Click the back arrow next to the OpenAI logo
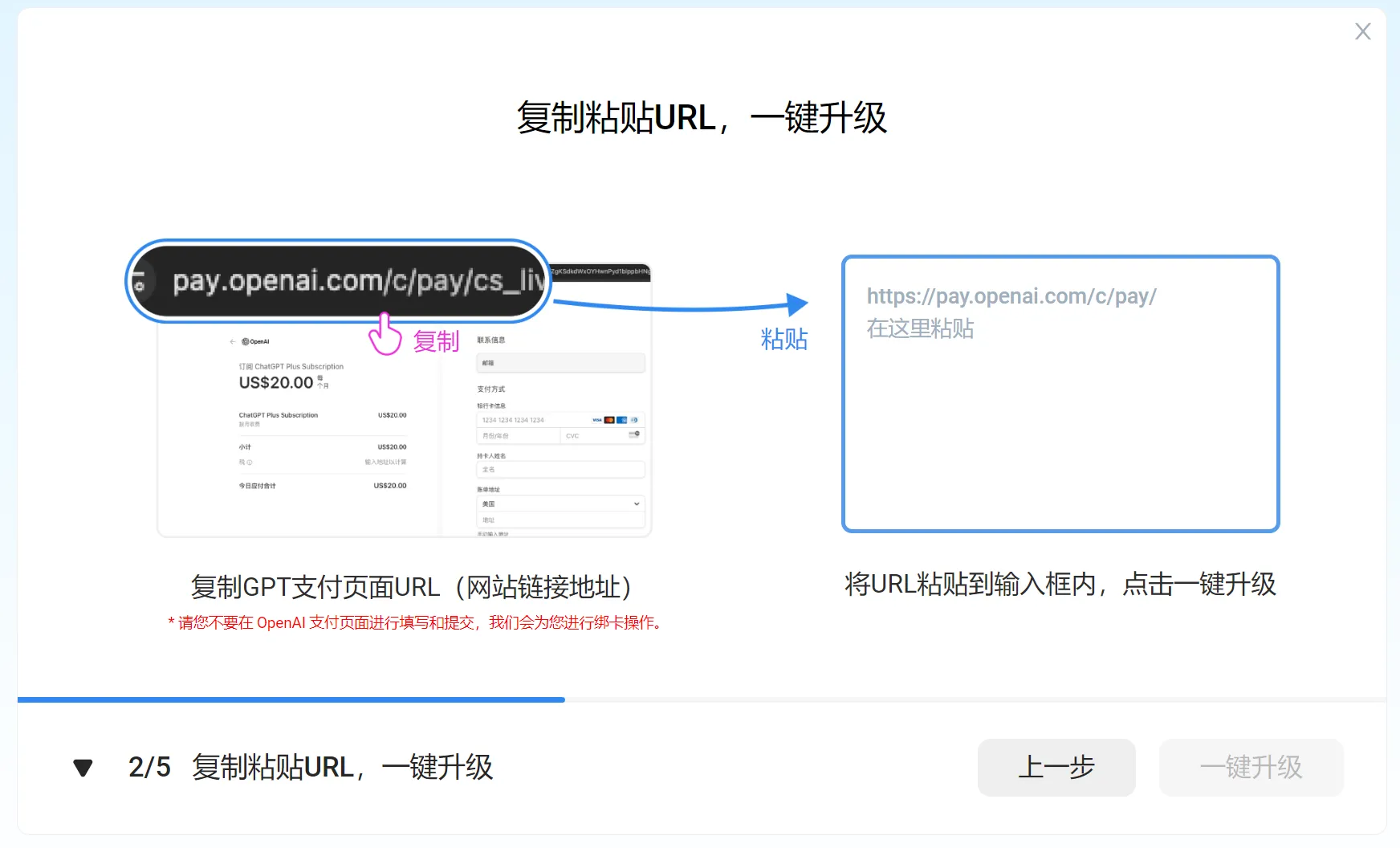Image resolution: width=1400 pixels, height=848 pixels. (233, 341)
